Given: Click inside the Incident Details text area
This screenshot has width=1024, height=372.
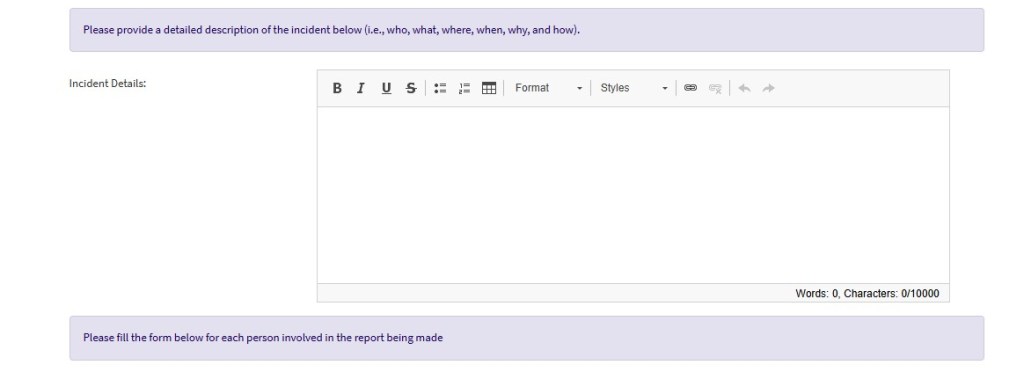Looking at the screenshot, I should (633, 195).
